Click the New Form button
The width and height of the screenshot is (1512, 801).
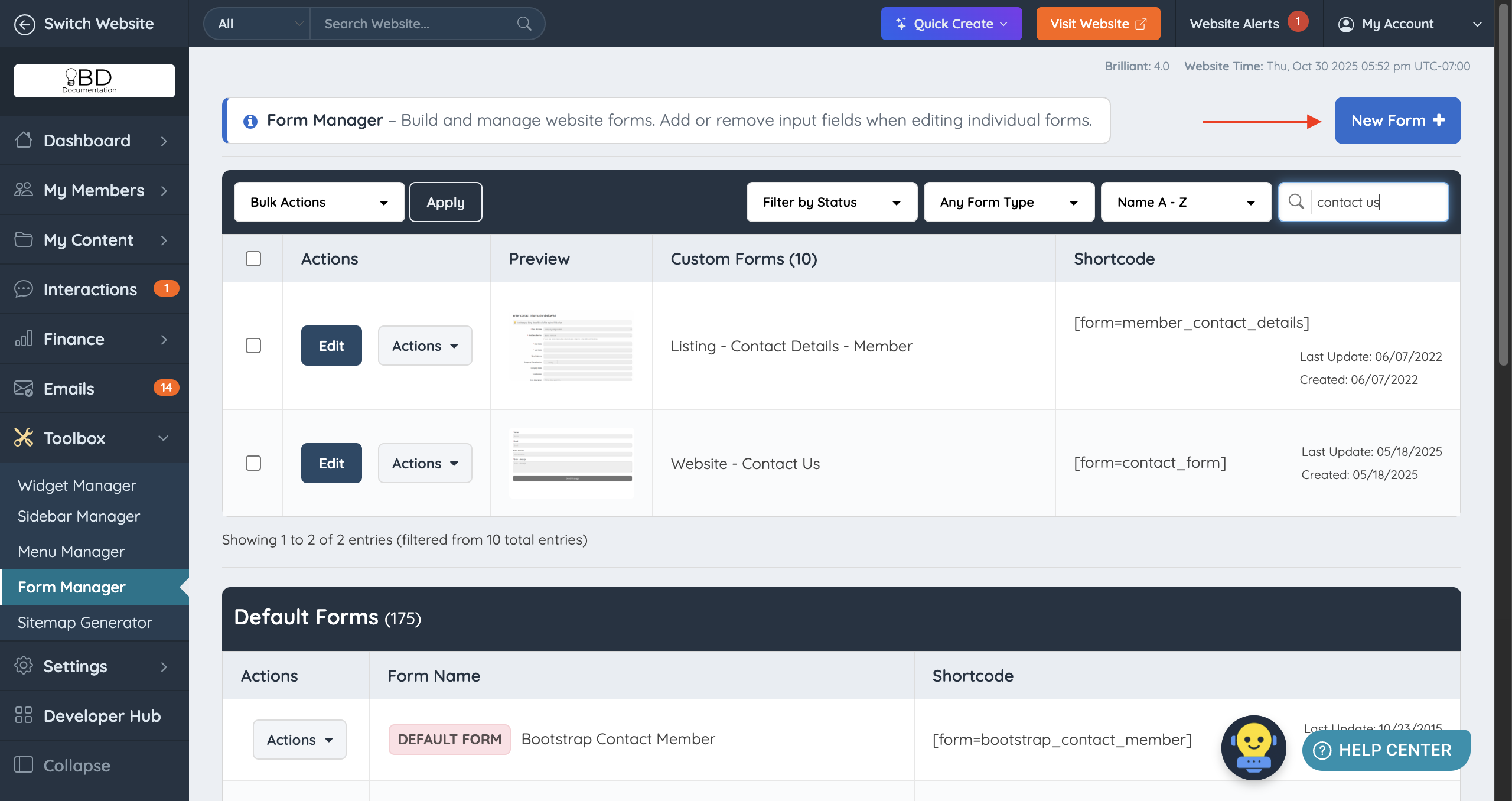coord(1397,121)
